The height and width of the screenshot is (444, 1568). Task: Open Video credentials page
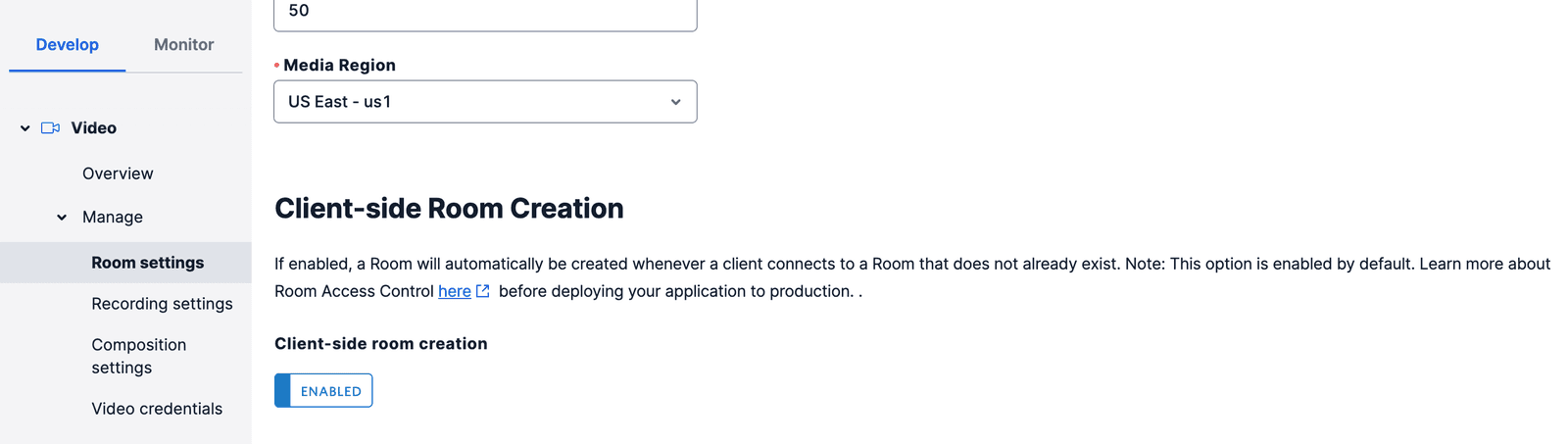click(157, 409)
